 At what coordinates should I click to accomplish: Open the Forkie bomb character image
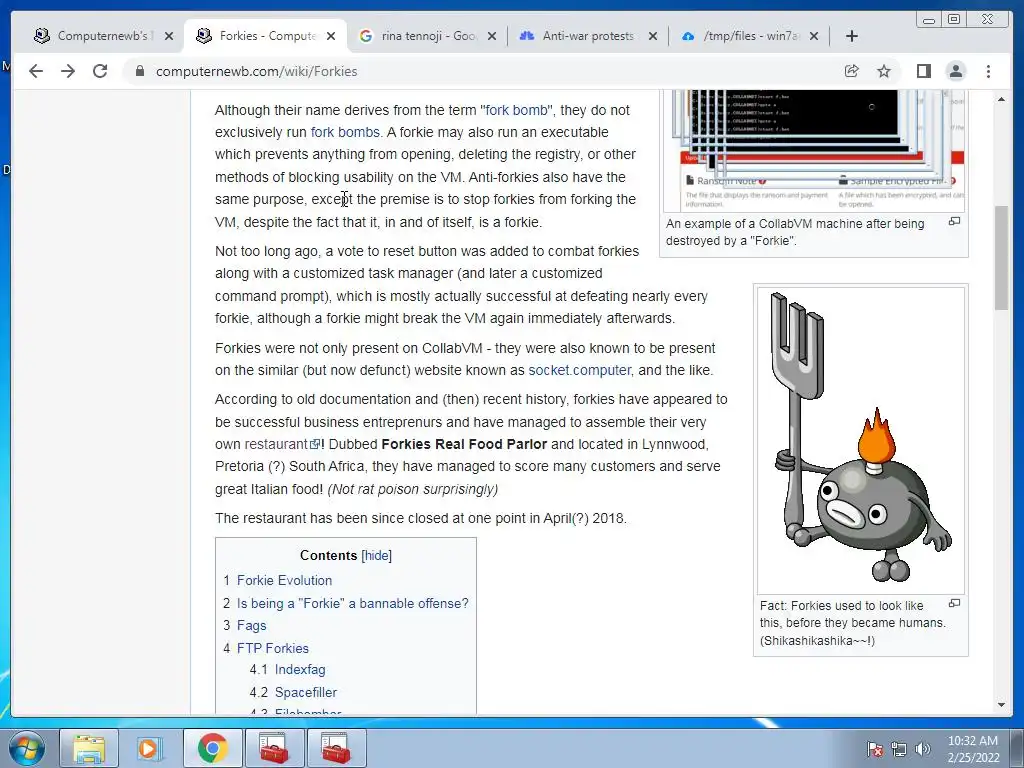coord(861,440)
